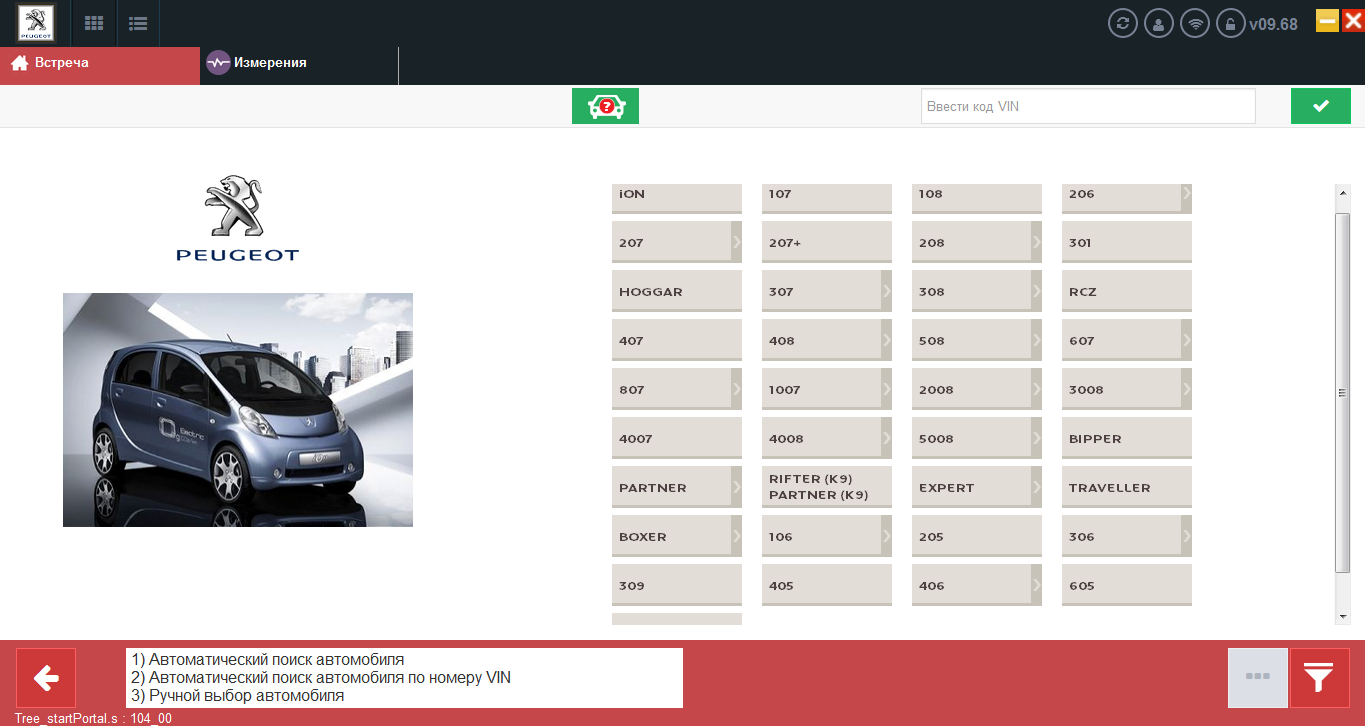Click the iOn car preview image
The image size is (1365, 726).
pos(238,410)
